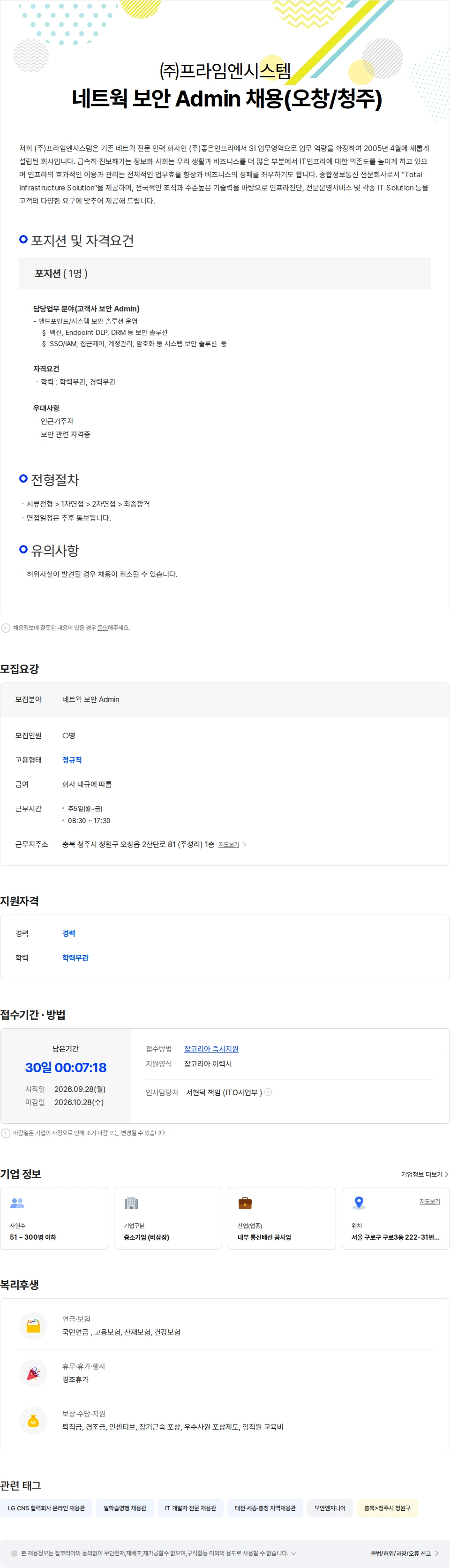Click the 기업구분 building icon

tap(131, 1203)
